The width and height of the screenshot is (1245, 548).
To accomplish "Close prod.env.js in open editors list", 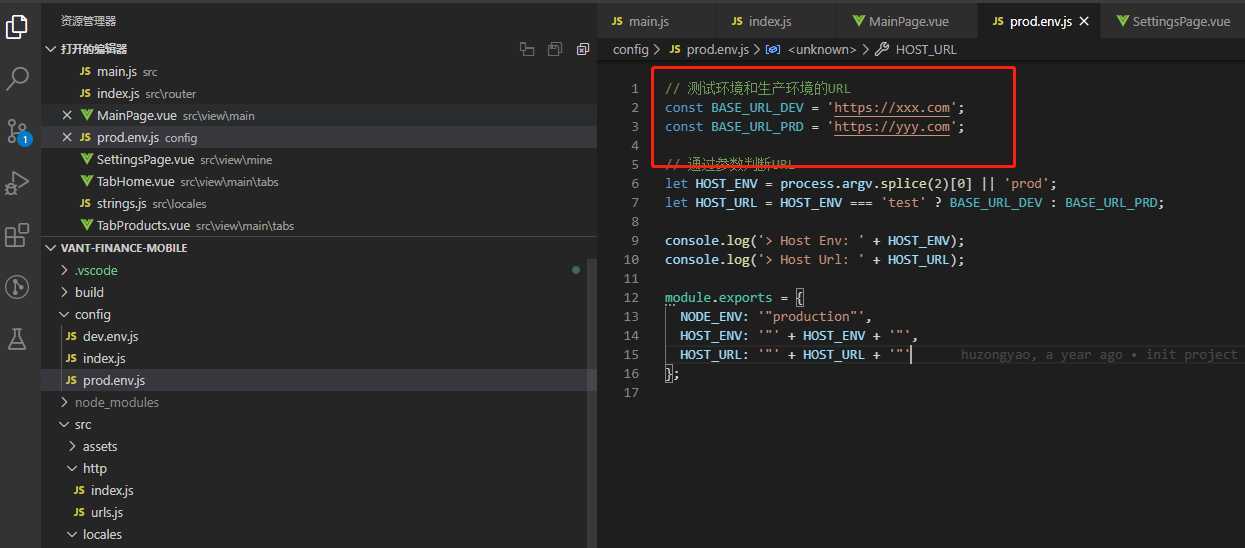I will click(67, 137).
